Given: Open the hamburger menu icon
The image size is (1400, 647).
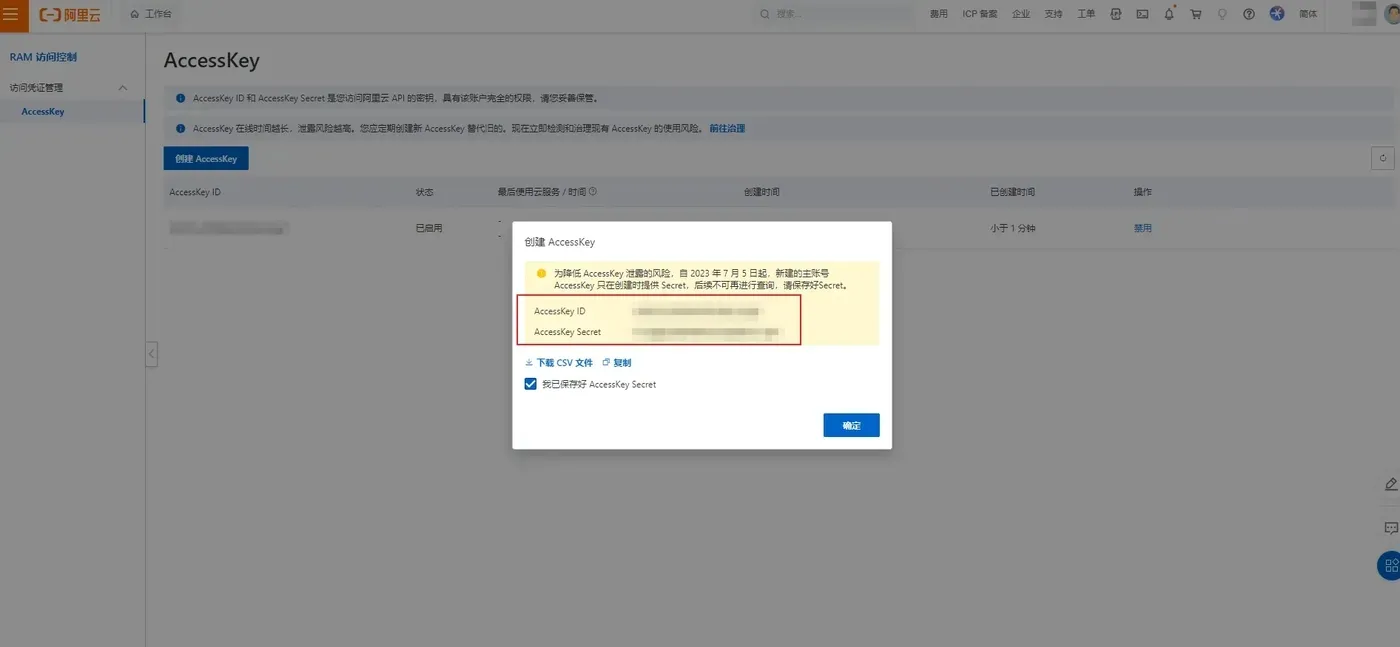Looking at the screenshot, I should [11, 15].
